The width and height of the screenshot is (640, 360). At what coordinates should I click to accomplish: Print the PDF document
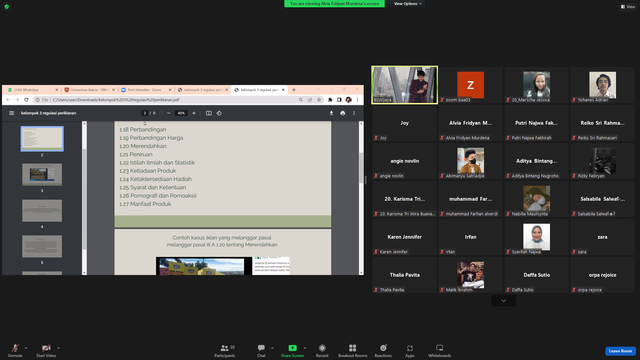pyautogui.click(x=343, y=113)
